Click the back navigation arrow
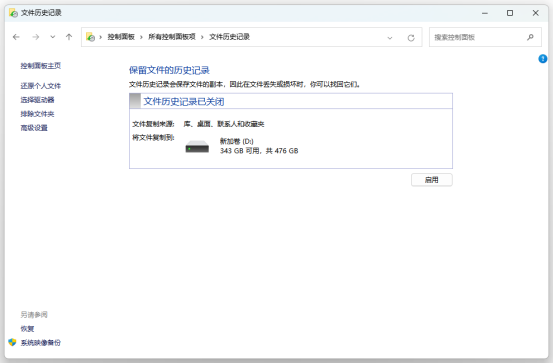 (16, 37)
